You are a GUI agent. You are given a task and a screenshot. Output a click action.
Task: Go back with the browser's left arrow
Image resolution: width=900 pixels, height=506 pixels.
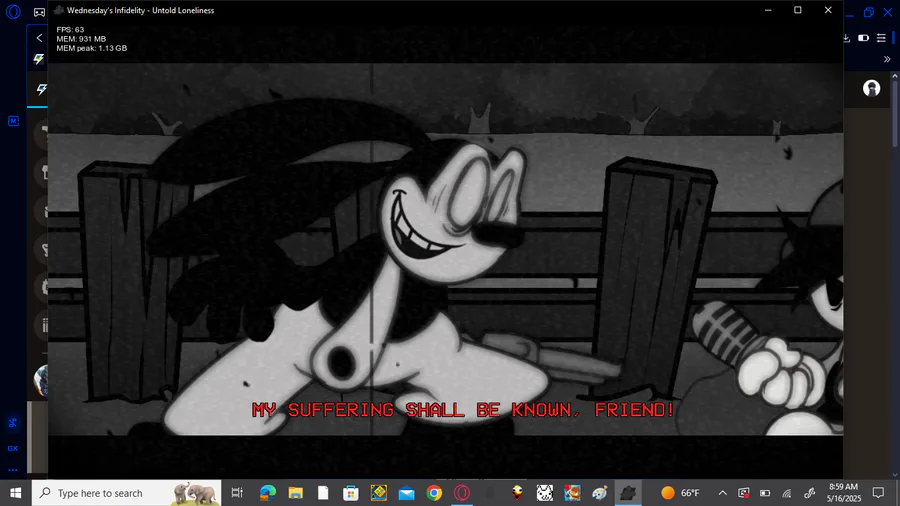click(39, 38)
